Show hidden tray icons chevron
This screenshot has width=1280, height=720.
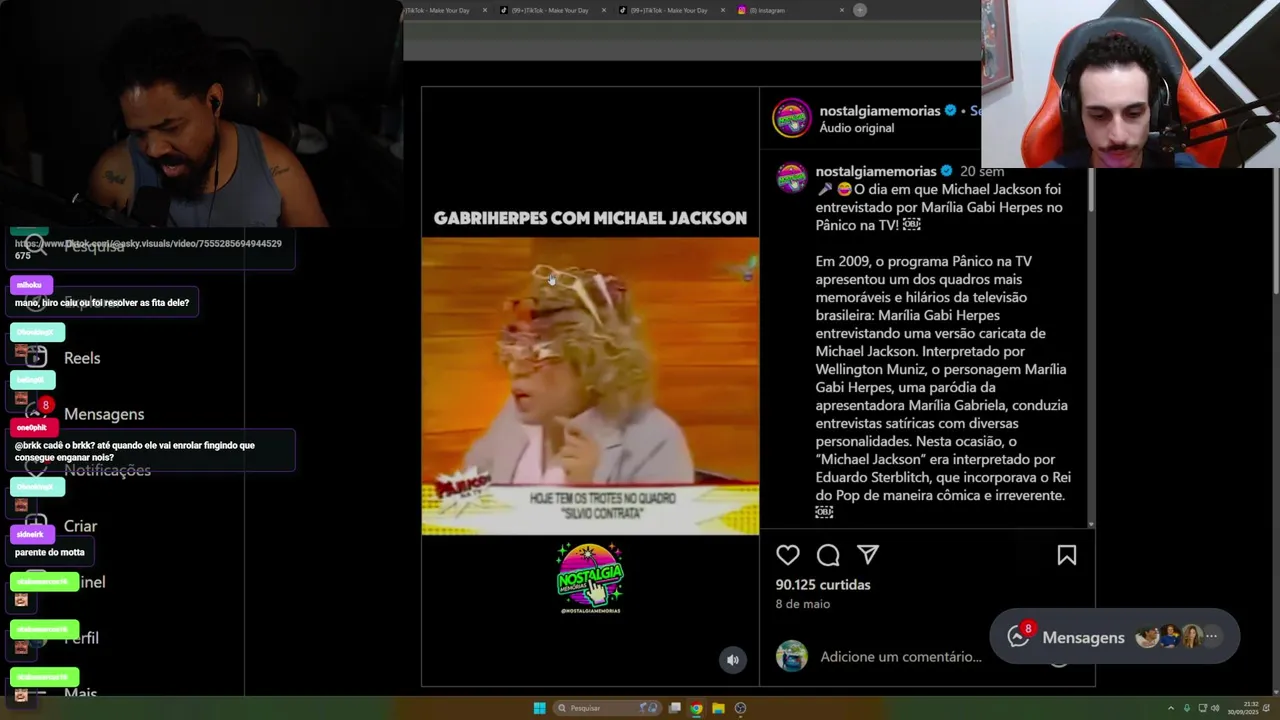pyautogui.click(x=1171, y=708)
